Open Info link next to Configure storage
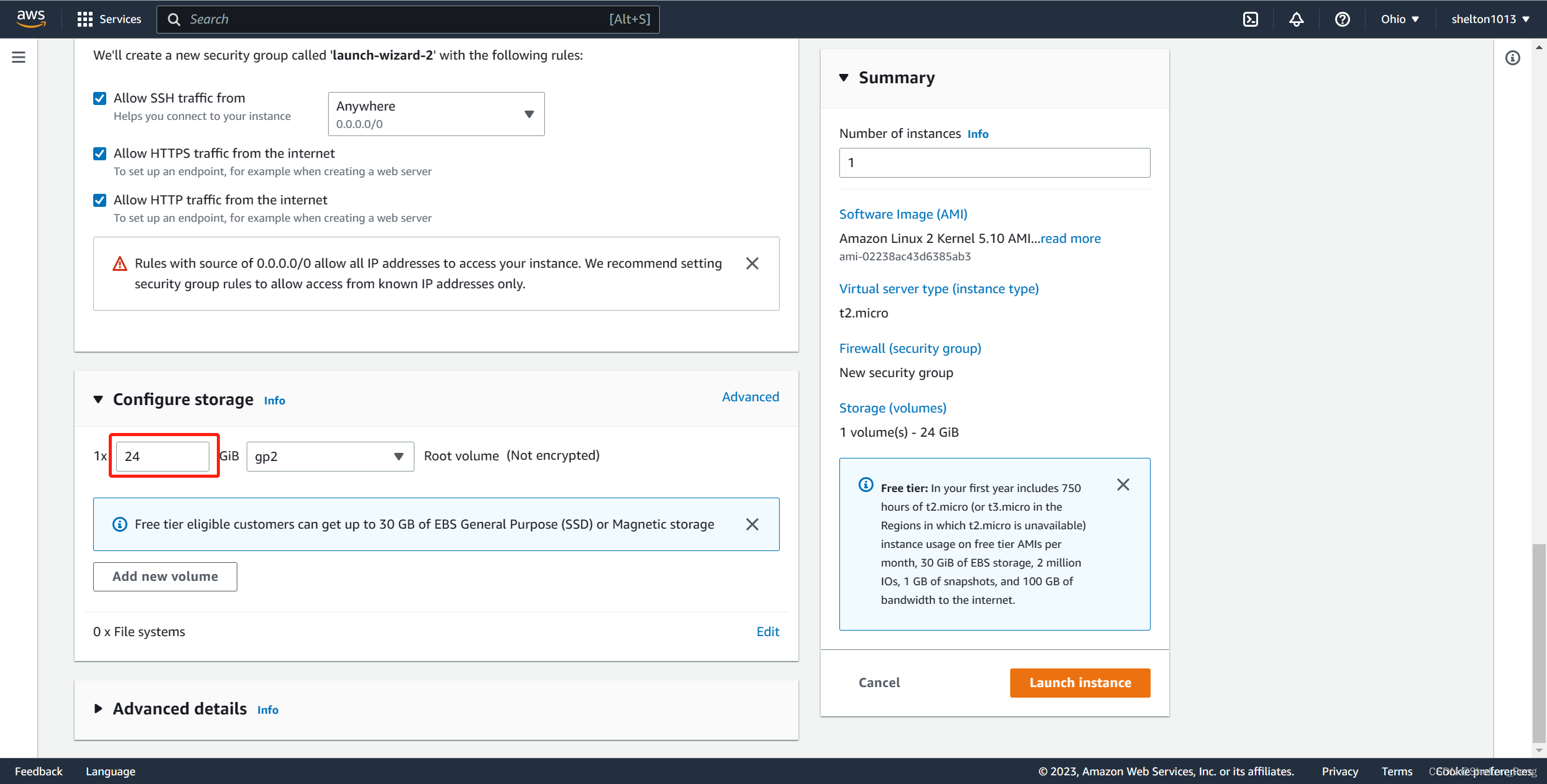Image resolution: width=1547 pixels, height=784 pixels. tap(275, 401)
